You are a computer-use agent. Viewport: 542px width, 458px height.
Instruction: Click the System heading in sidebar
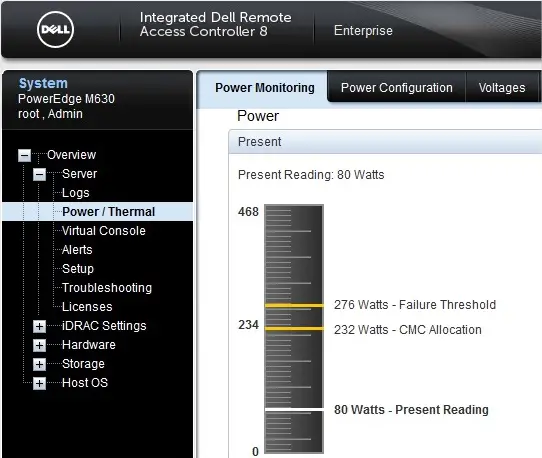pyautogui.click(x=43, y=83)
